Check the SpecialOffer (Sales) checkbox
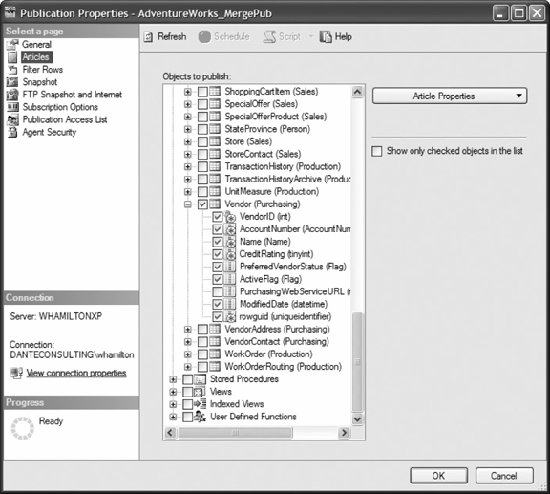550x494 pixels. (203, 104)
